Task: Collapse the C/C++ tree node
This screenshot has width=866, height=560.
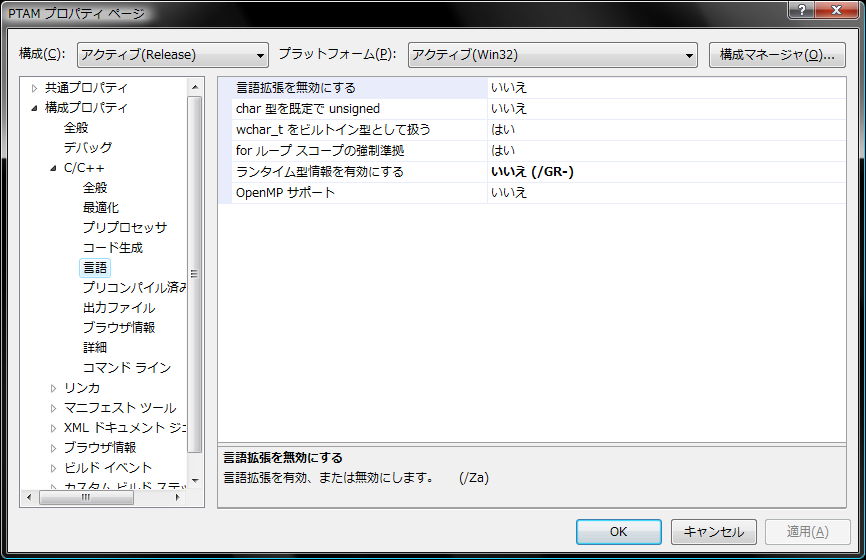Action: [x=54, y=168]
